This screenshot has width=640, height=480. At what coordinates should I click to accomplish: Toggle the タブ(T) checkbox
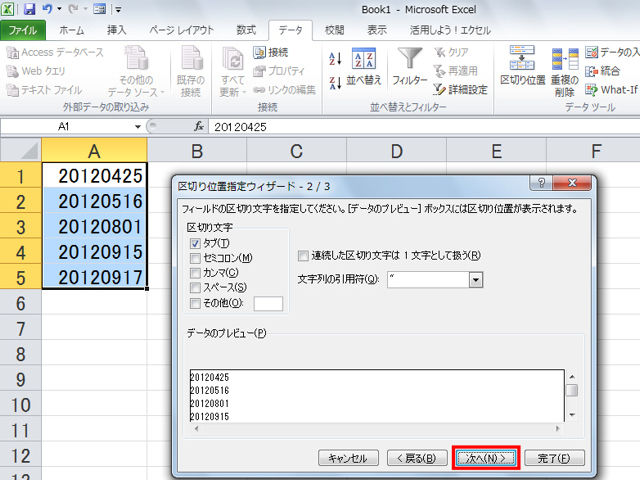[x=195, y=244]
